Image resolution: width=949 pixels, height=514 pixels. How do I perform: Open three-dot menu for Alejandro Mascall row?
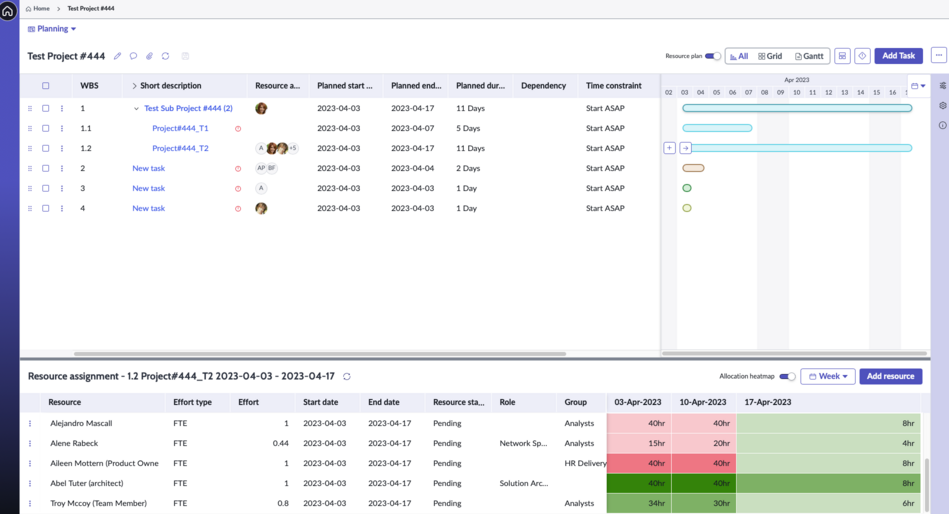(x=30, y=423)
